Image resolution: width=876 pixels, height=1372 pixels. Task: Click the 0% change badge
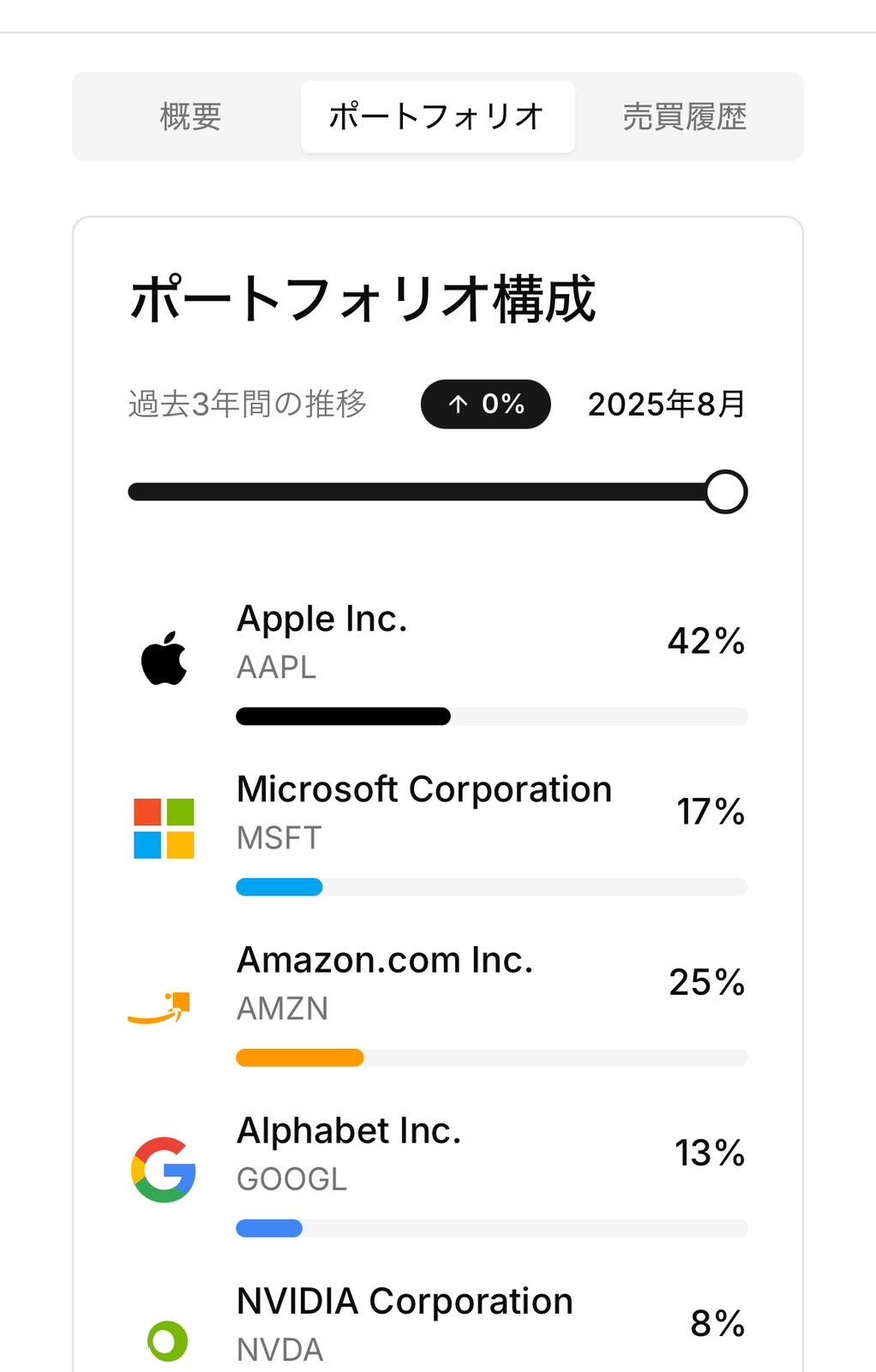pyautogui.click(x=485, y=404)
